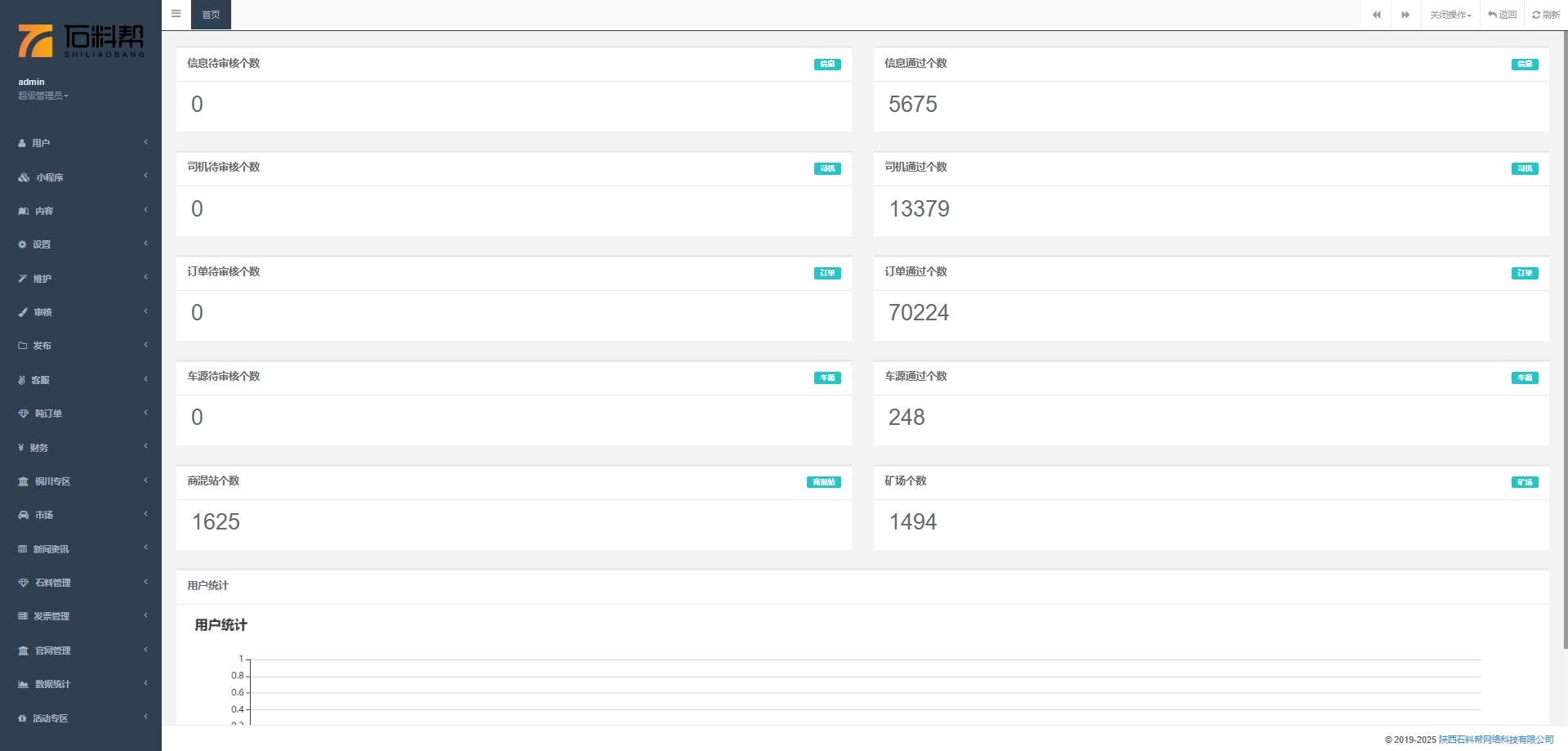
Task: Click the 吨订单 diamond icon in sidebar
Action: tap(24, 413)
